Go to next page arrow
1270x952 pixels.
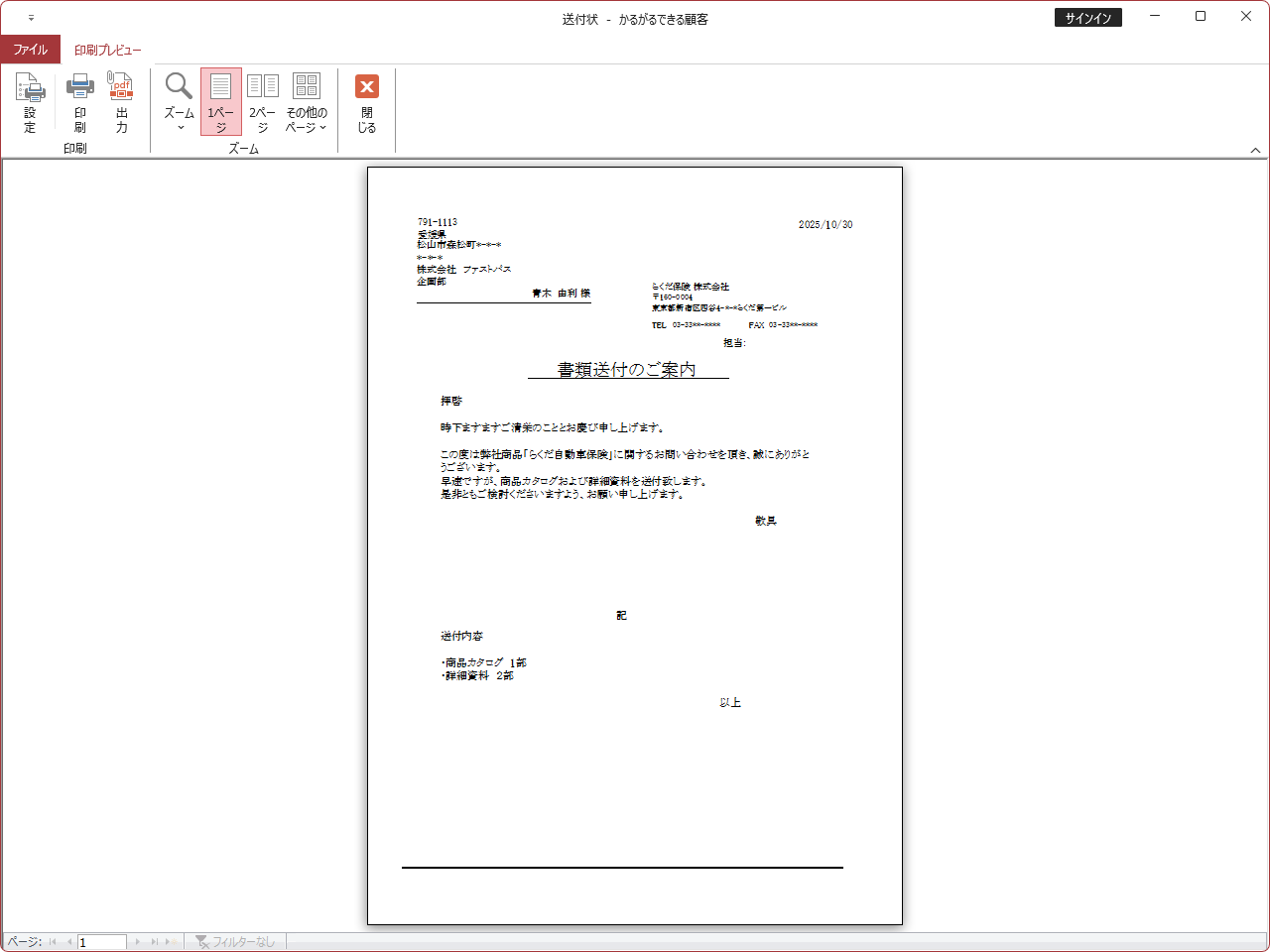click(138, 942)
